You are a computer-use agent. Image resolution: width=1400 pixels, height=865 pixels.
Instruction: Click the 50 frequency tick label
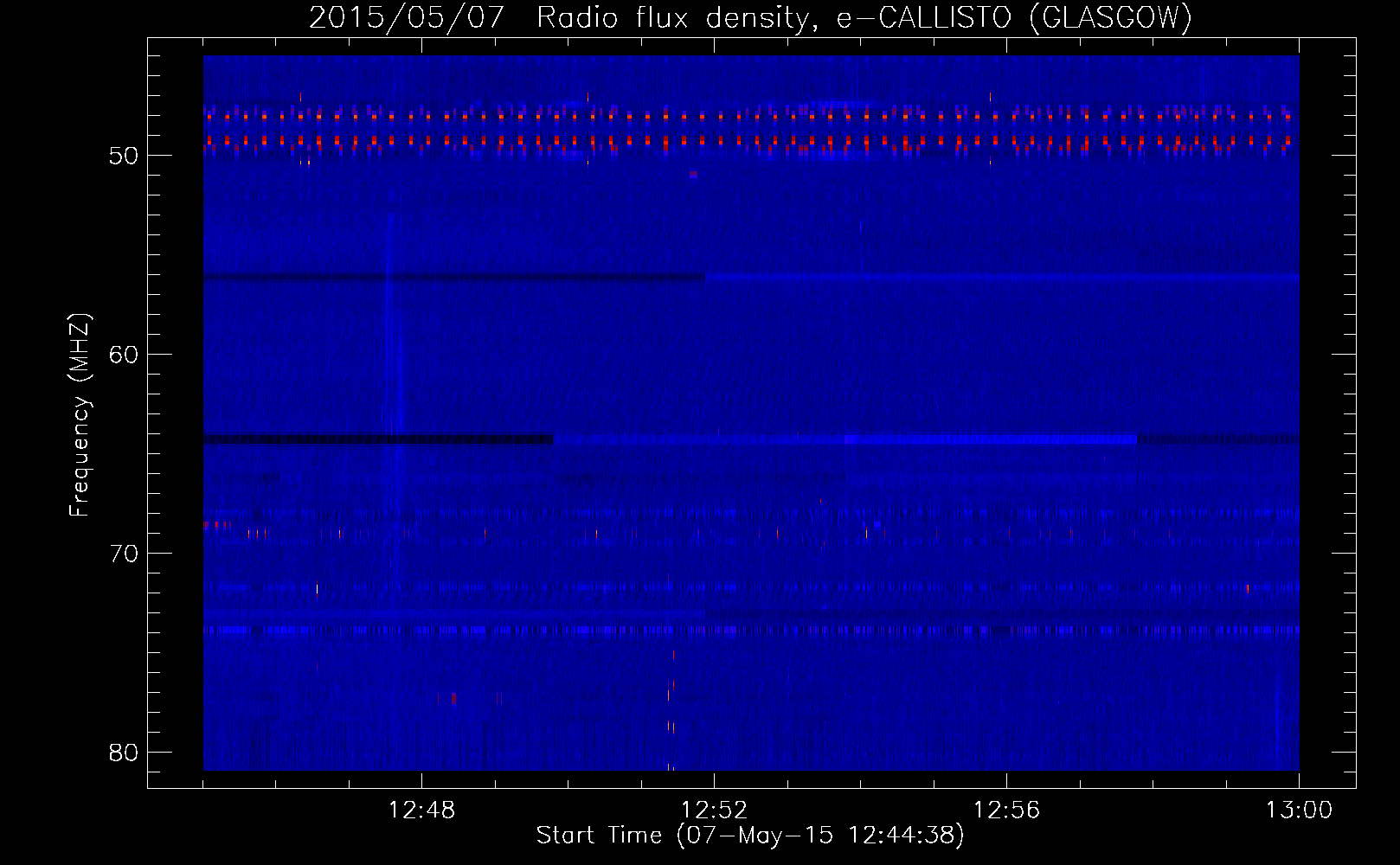tap(124, 156)
